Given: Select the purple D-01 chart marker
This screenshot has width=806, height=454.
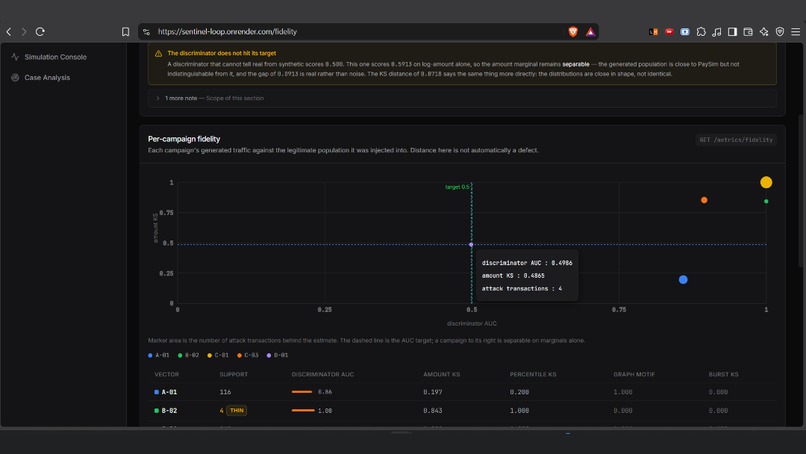Looking at the screenshot, I should (x=471, y=245).
